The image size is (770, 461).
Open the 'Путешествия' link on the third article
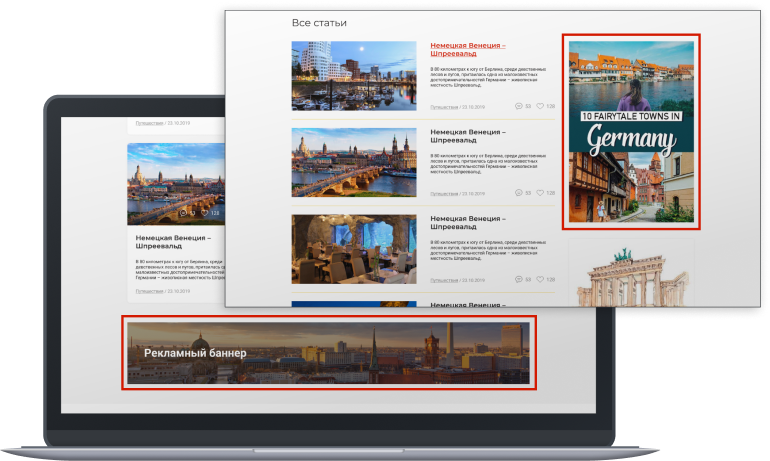tap(444, 281)
